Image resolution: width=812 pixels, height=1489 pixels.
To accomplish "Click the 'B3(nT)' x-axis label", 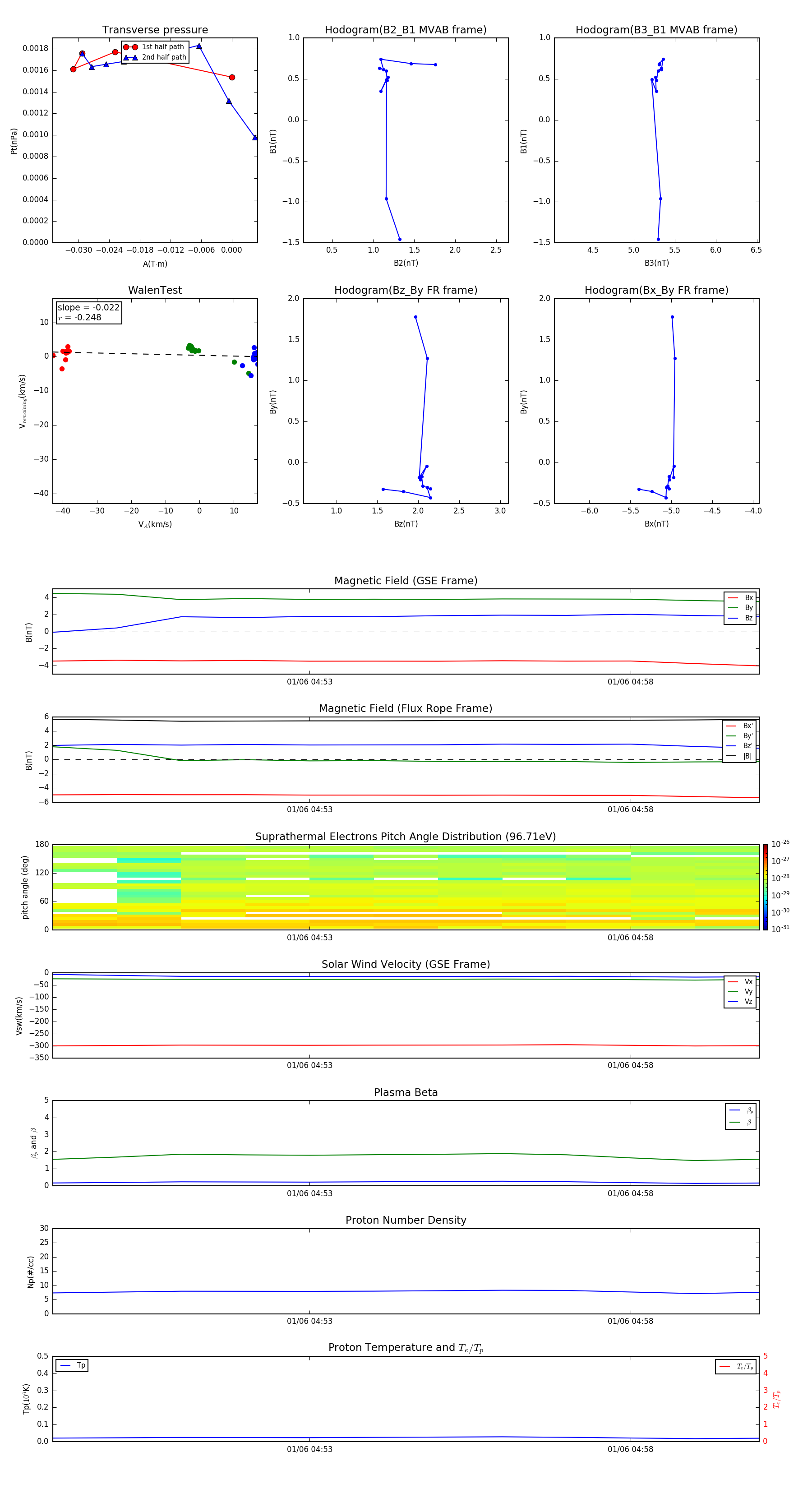I will pos(656,263).
